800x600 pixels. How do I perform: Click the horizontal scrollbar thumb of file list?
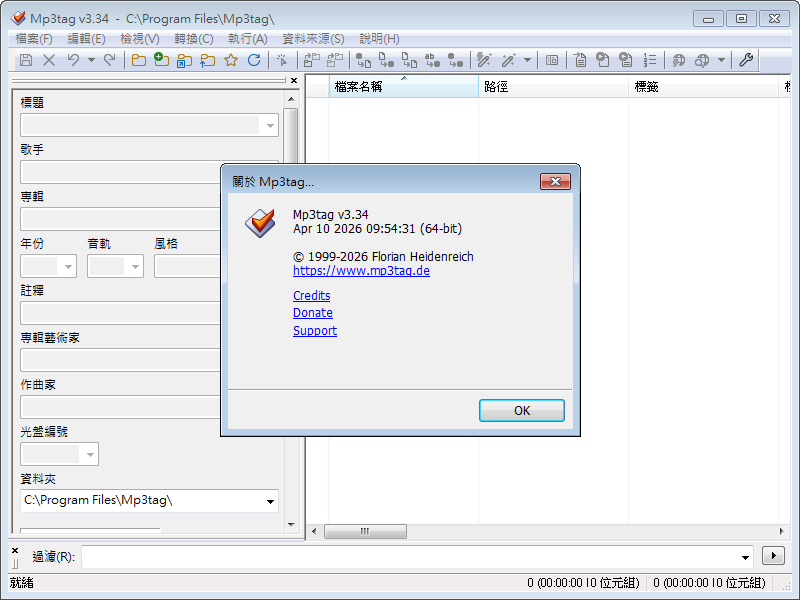tap(365, 531)
